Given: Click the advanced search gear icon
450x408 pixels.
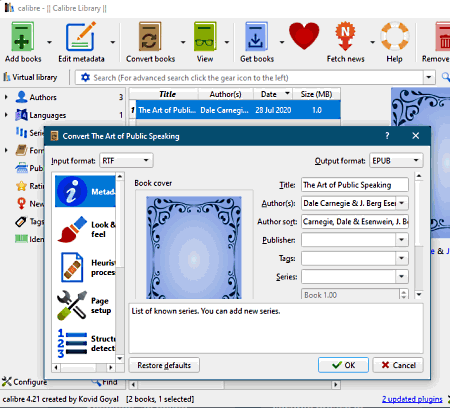Looking at the screenshot, I should [x=85, y=78].
